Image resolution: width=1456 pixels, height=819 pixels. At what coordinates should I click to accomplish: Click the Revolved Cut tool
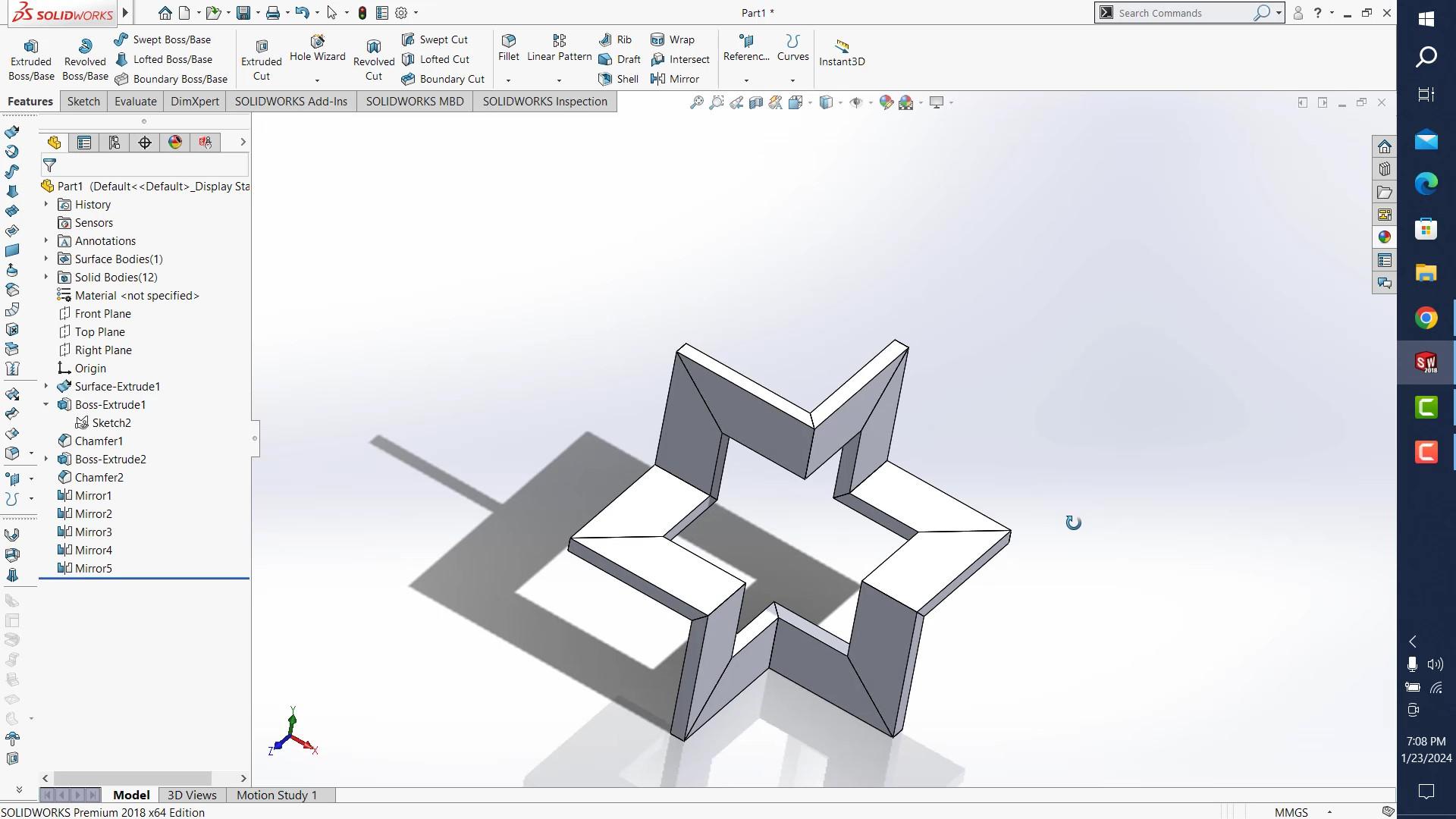coord(373,59)
